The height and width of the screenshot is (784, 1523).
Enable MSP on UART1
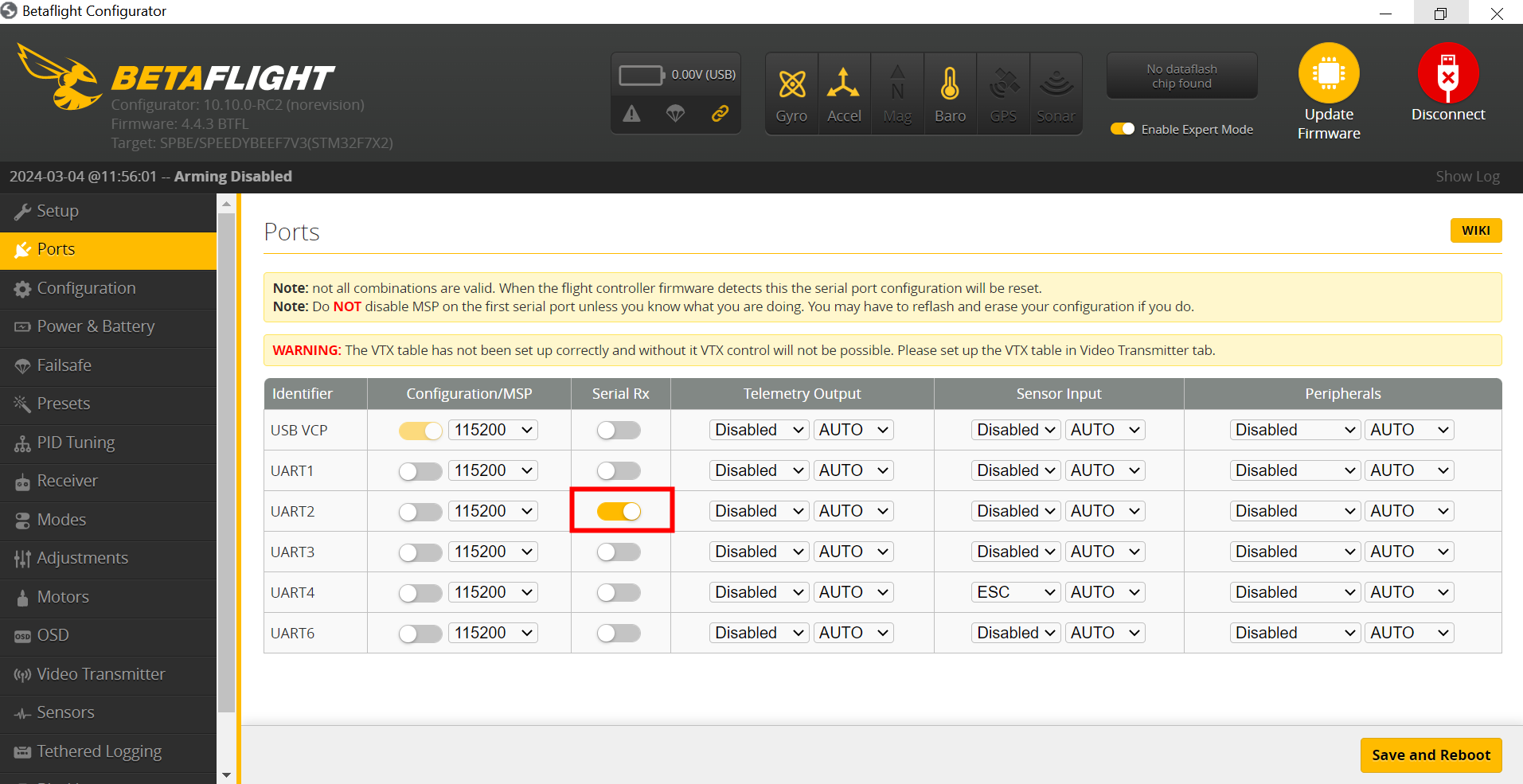point(420,471)
